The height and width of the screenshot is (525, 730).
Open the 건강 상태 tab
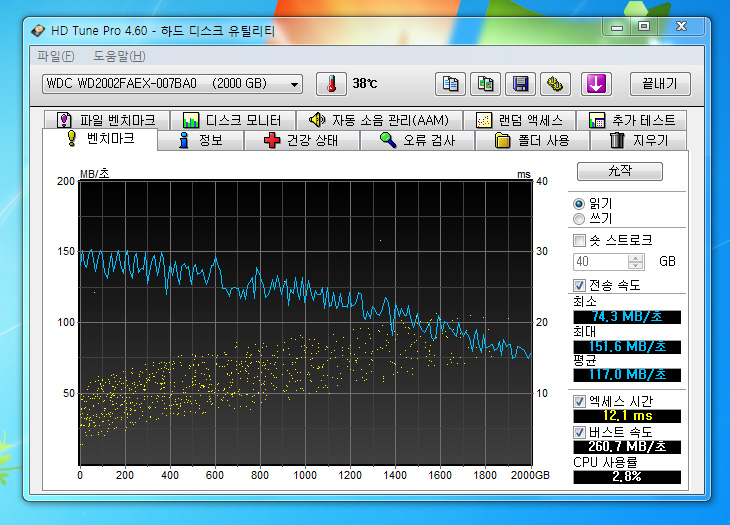pos(302,140)
